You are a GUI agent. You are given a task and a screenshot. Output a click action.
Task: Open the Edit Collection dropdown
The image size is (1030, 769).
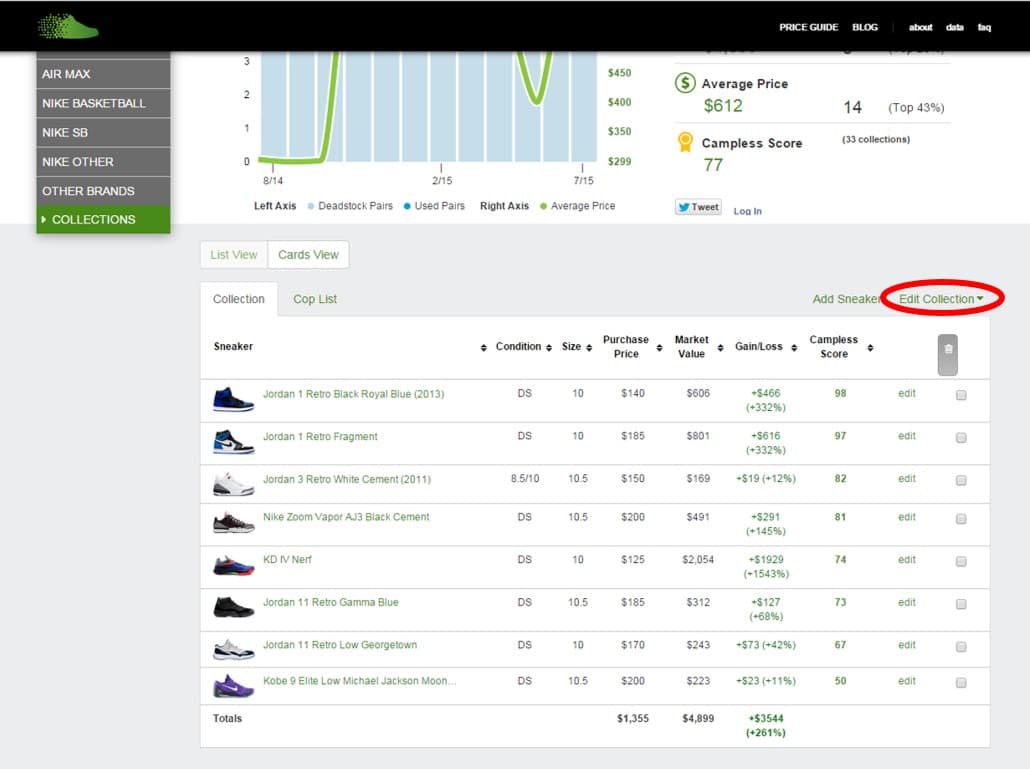click(x=941, y=299)
